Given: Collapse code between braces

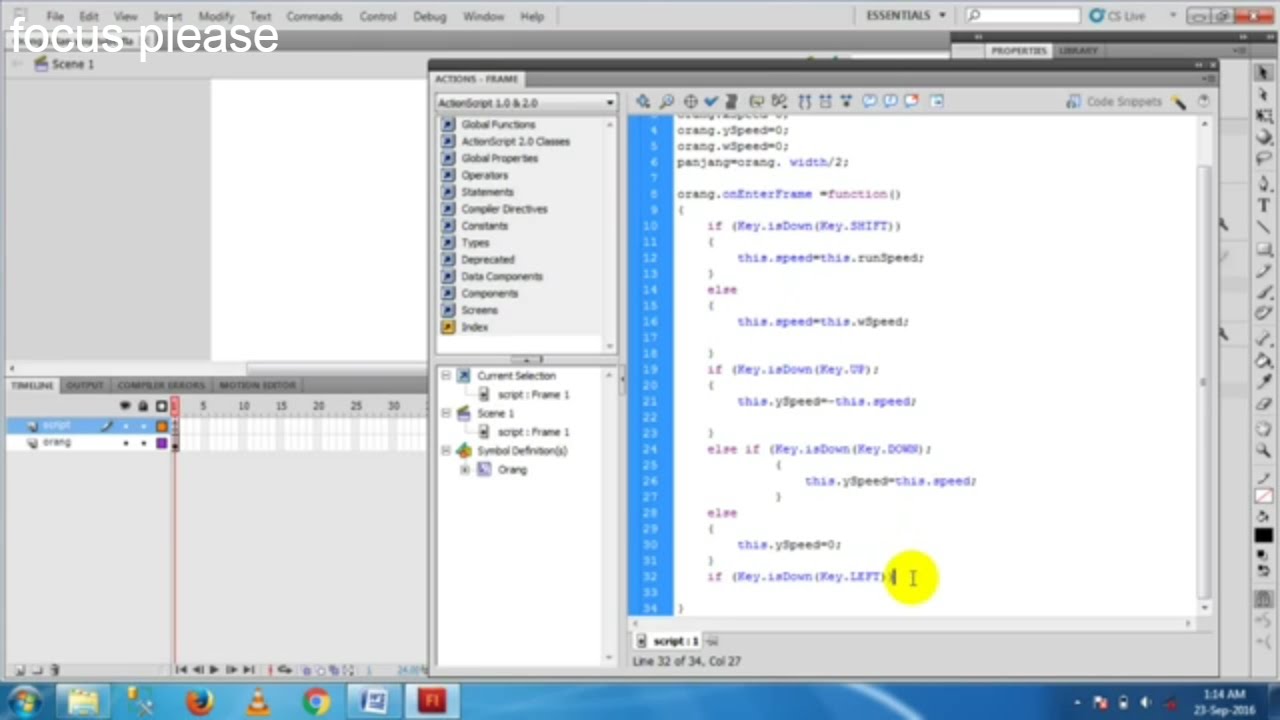Looking at the screenshot, I should (x=805, y=102).
